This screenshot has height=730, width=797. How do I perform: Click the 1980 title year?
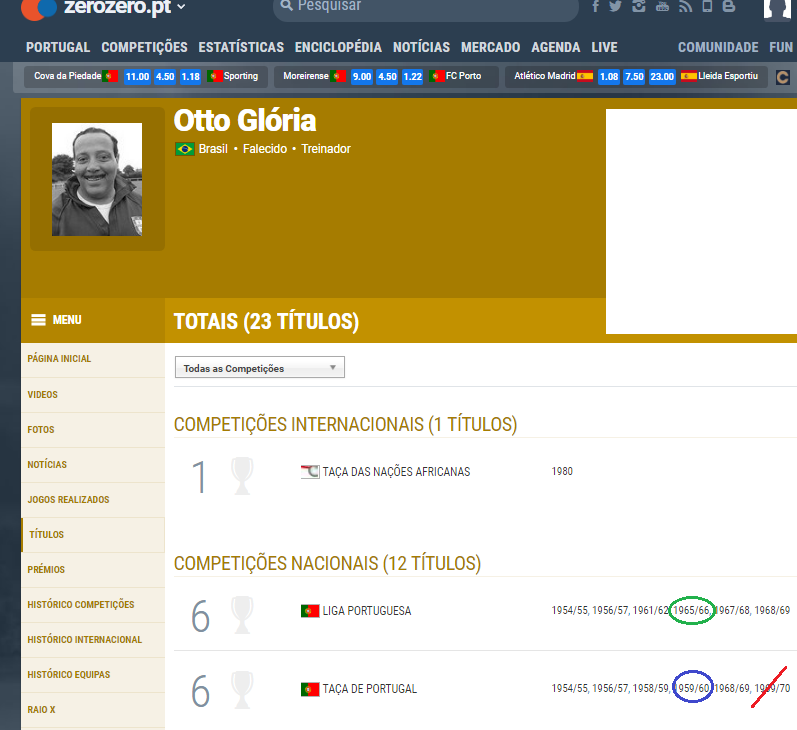coord(562,472)
